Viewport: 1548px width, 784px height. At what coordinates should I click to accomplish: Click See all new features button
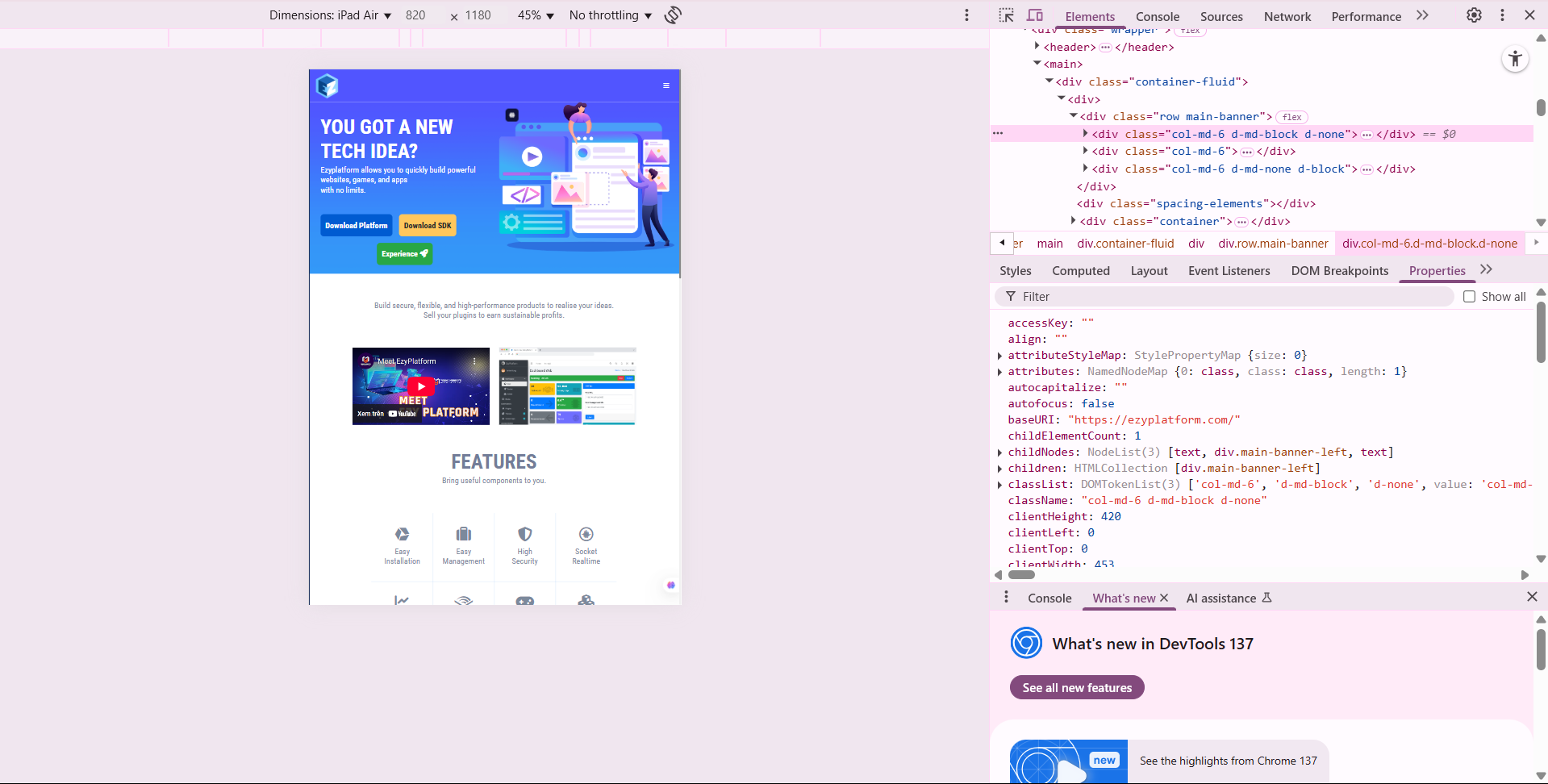tap(1077, 687)
